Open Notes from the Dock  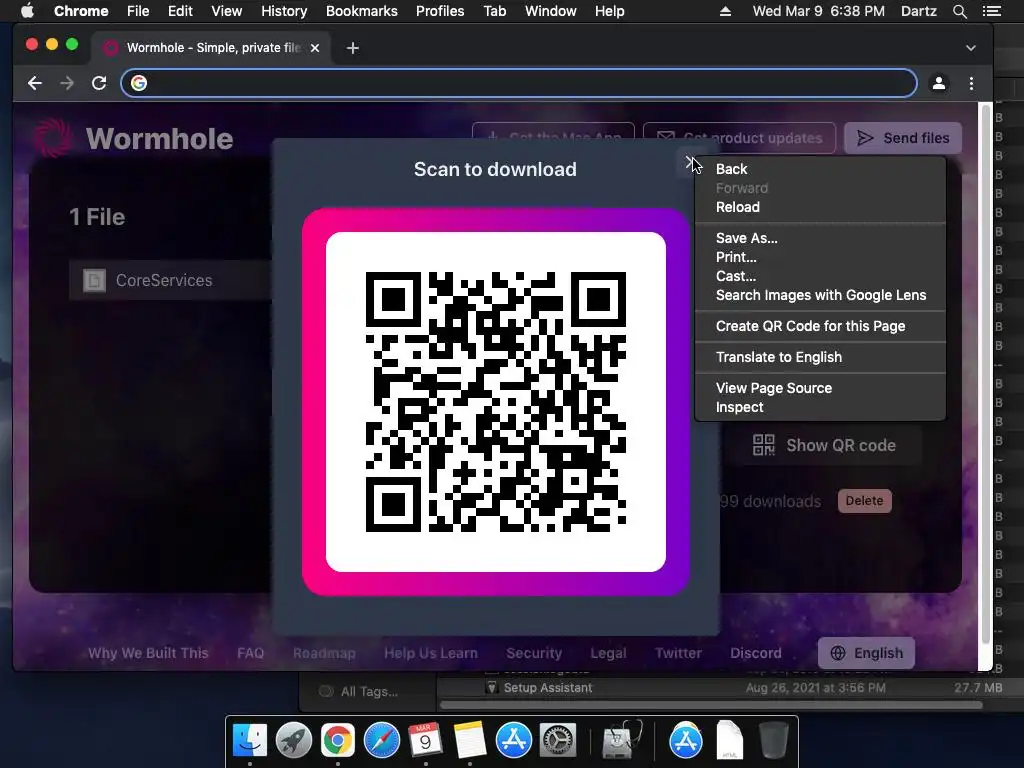(470, 741)
